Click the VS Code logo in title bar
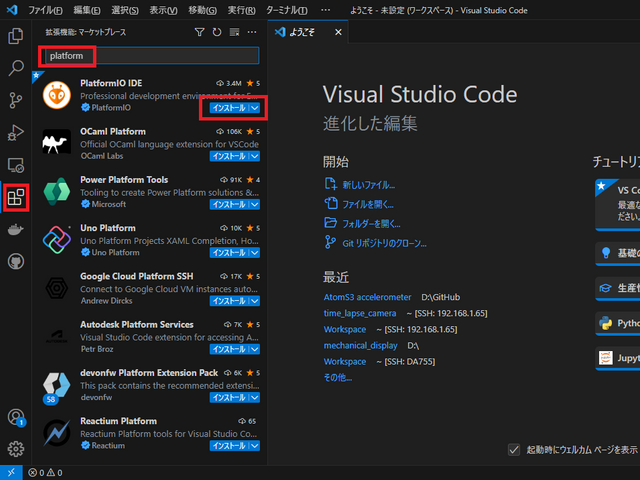 pos(12,10)
